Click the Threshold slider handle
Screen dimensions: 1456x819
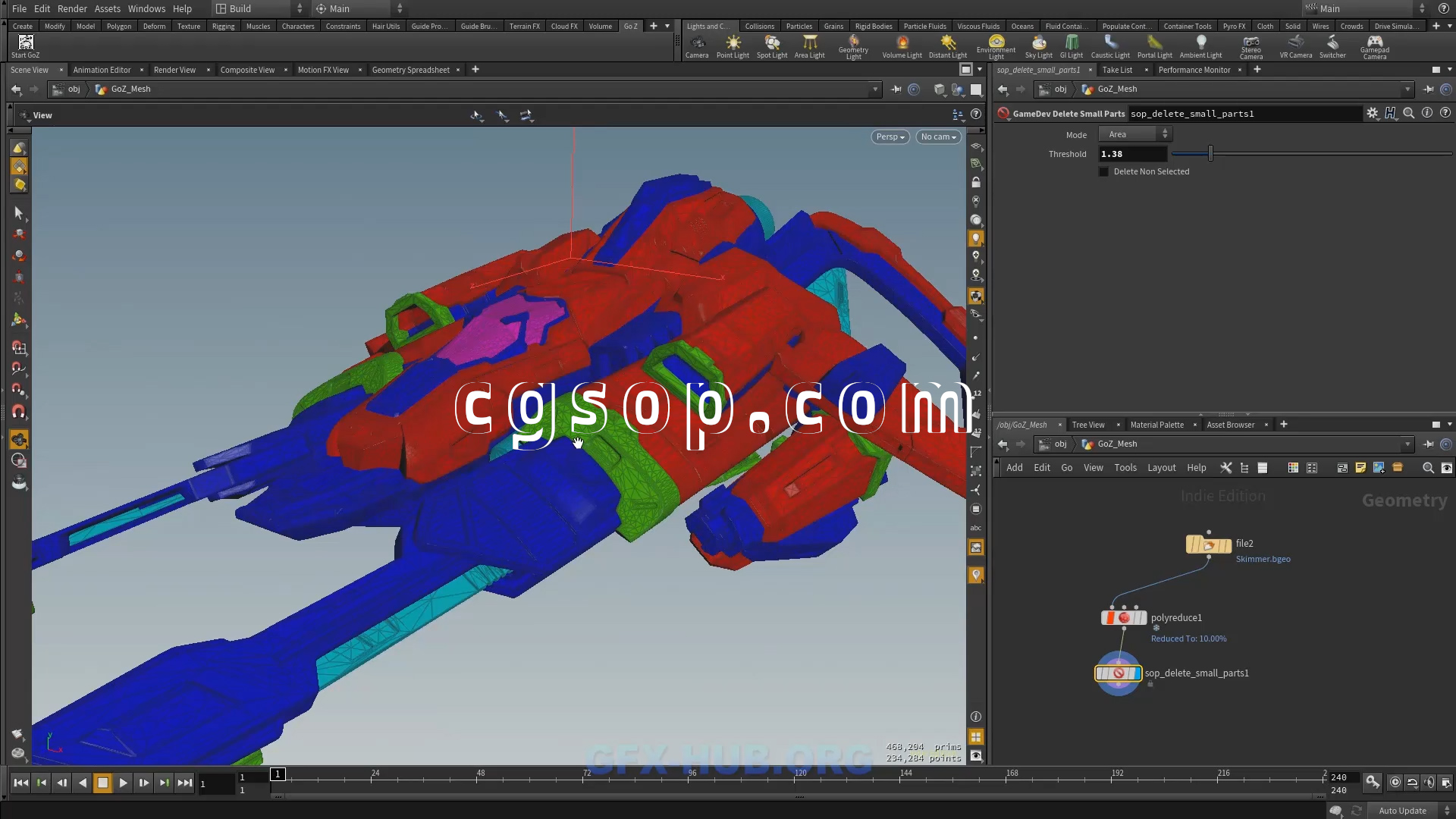click(x=1210, y=154)
